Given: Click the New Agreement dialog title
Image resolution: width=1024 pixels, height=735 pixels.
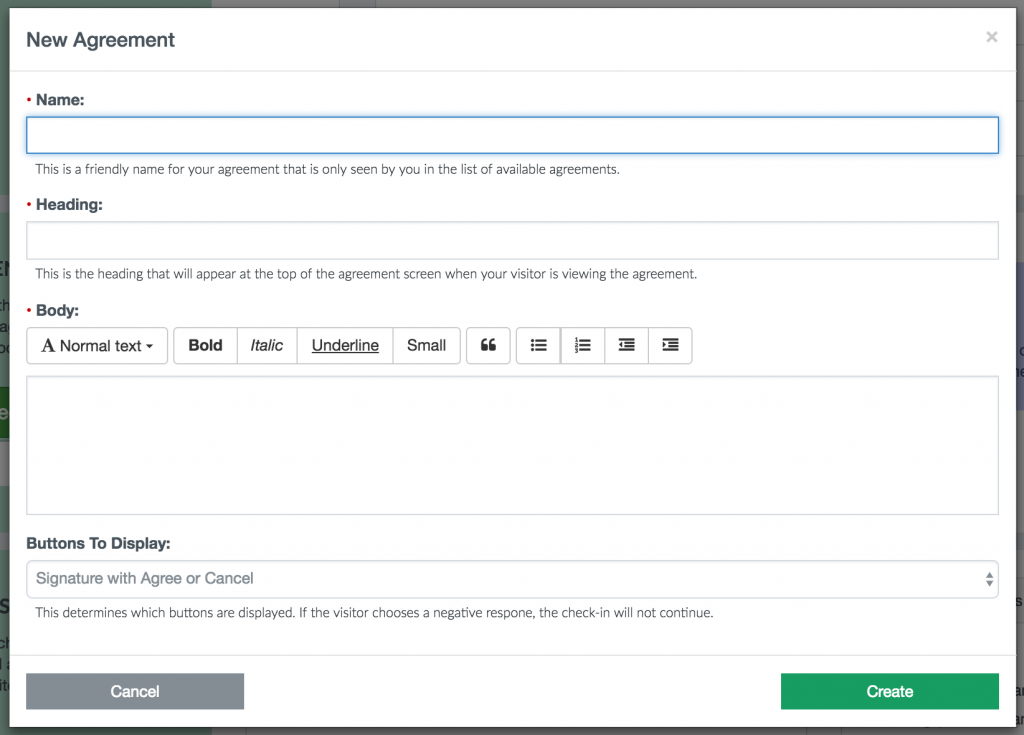Looking at the screenshot, I should [101, 40].
